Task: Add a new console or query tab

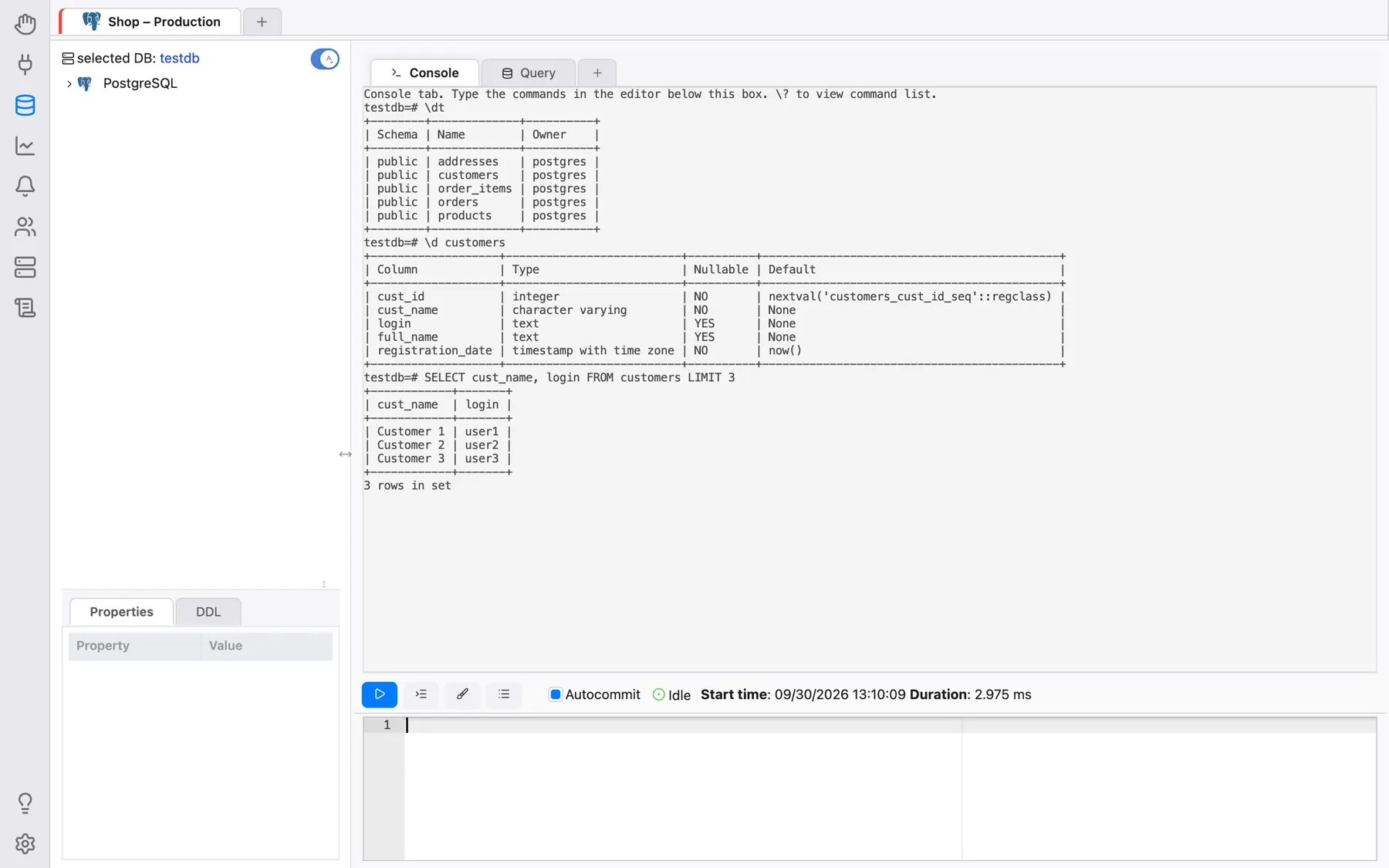Action: (x=596, y=73)
